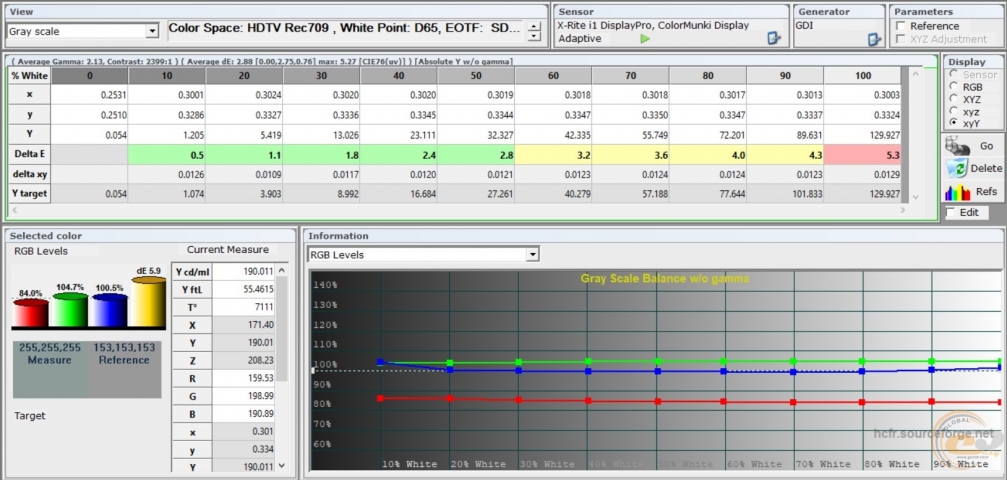Screen dimensions: 1007x480
Task: Select the lowercase xyz display option
Action: [x=952, y=111]
